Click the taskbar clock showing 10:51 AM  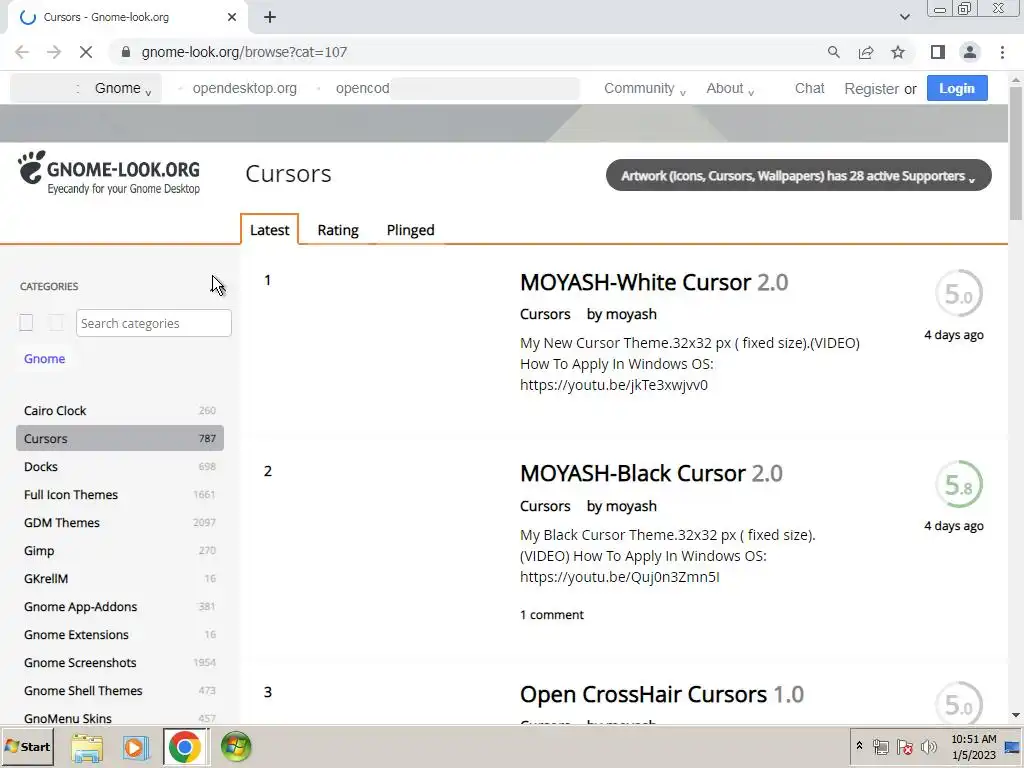point(974,746)
